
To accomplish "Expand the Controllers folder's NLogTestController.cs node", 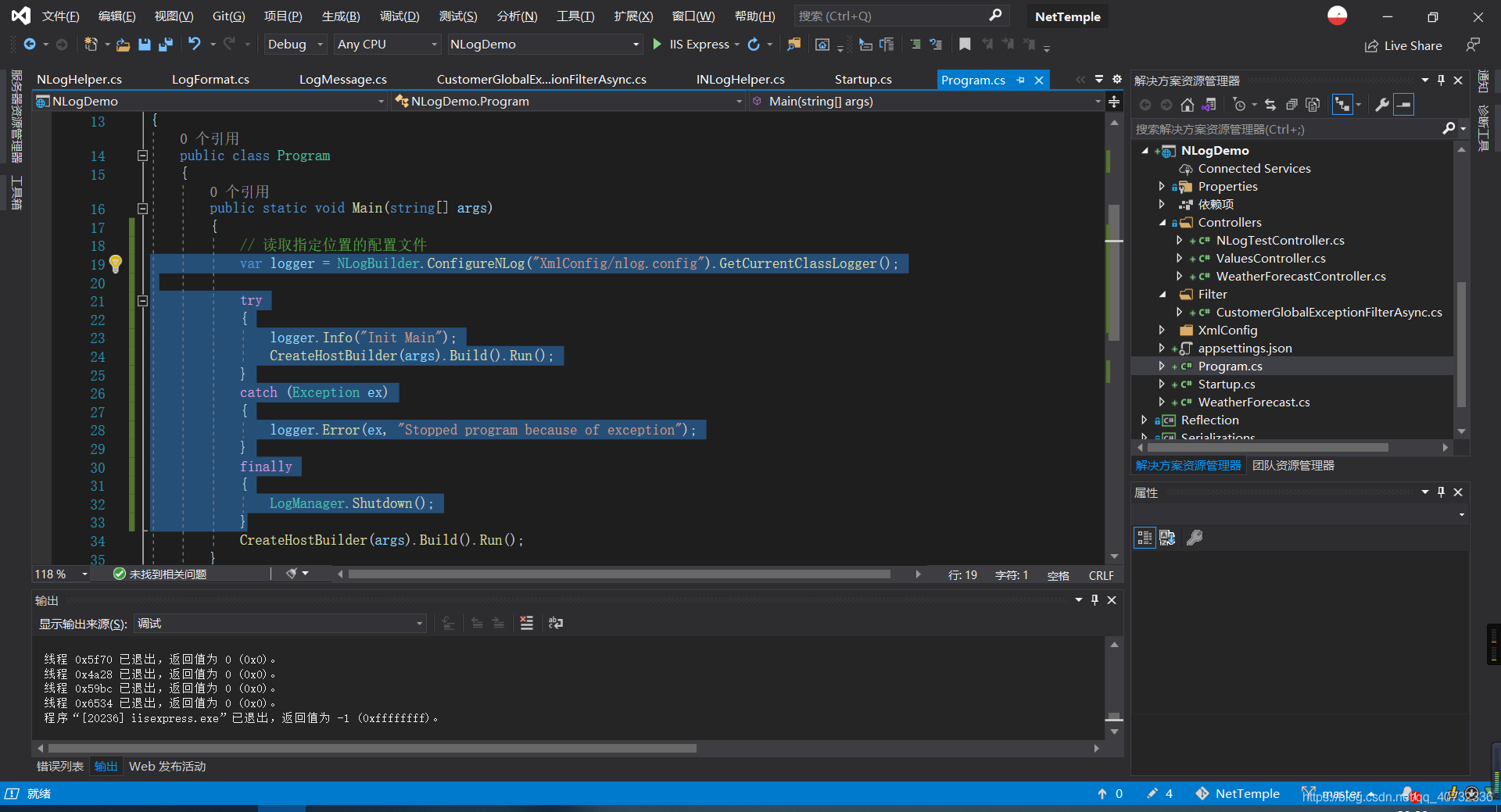I will tap(1180, 240).
